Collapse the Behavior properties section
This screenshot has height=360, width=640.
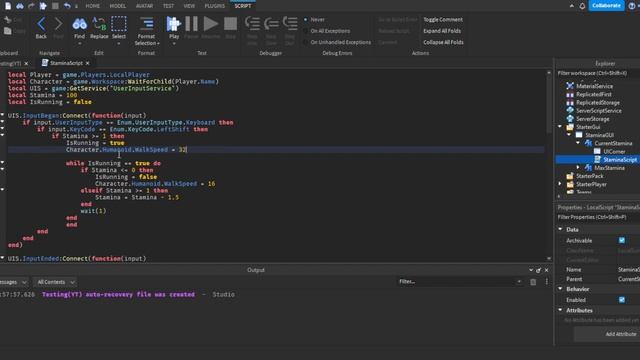(x=560, y=289)
